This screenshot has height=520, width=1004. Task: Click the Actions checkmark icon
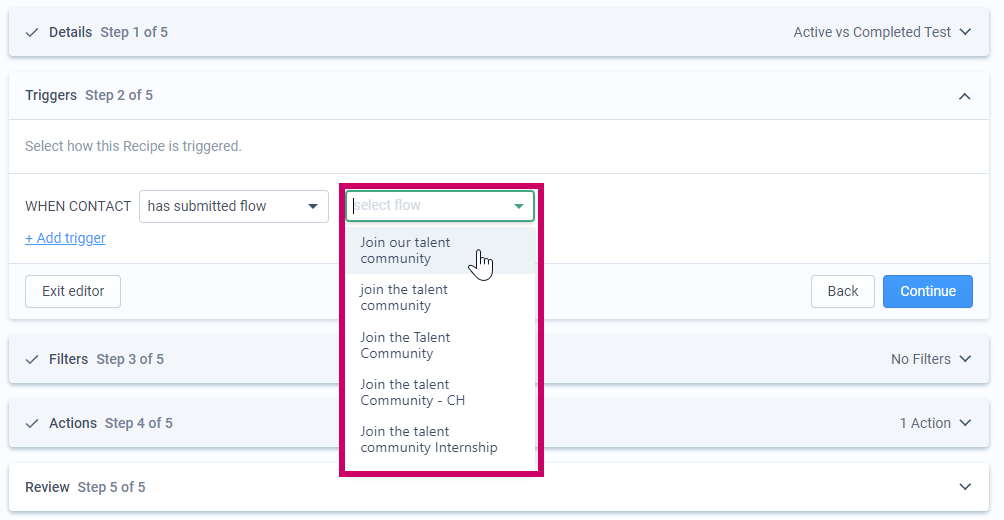(x=32, y=424)
